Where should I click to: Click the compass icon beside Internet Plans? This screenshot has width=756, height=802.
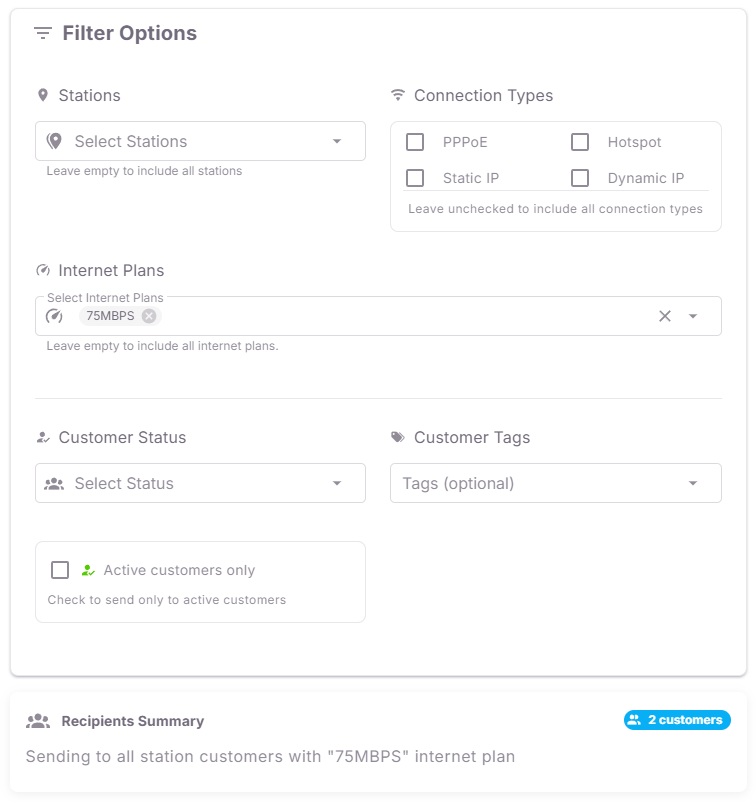42,270
